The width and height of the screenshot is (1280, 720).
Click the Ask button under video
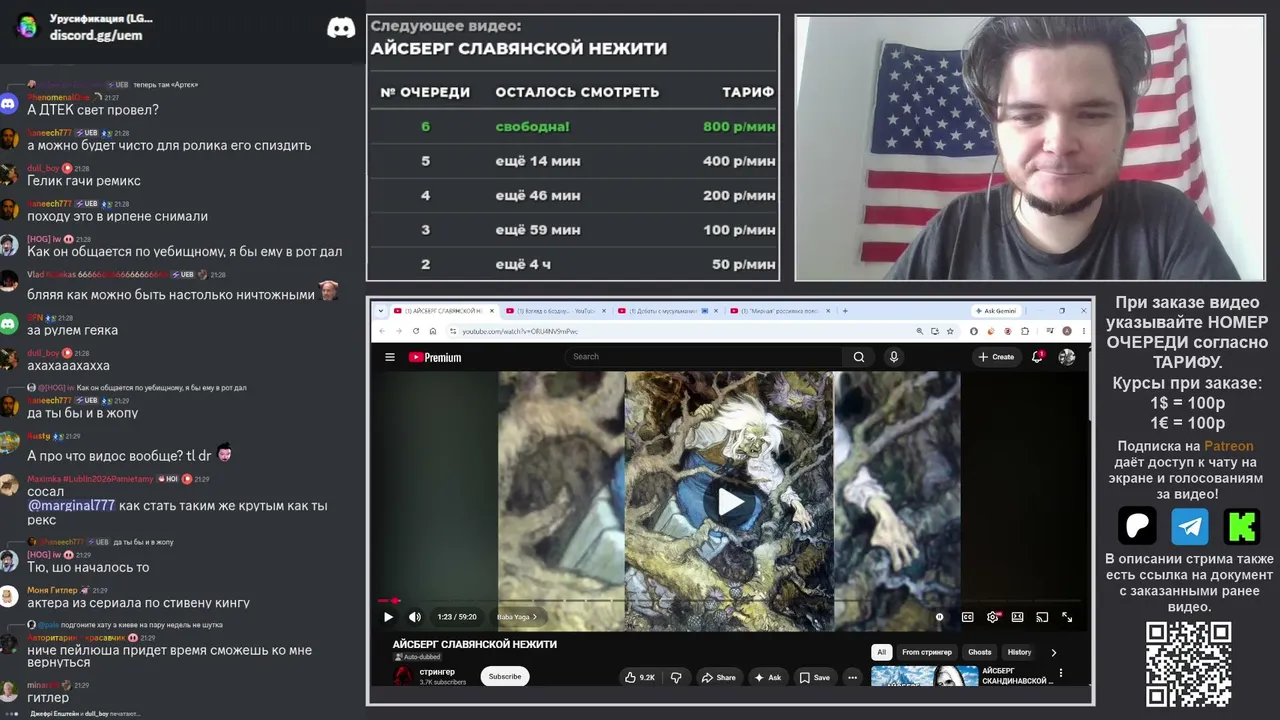coord(768,677)
